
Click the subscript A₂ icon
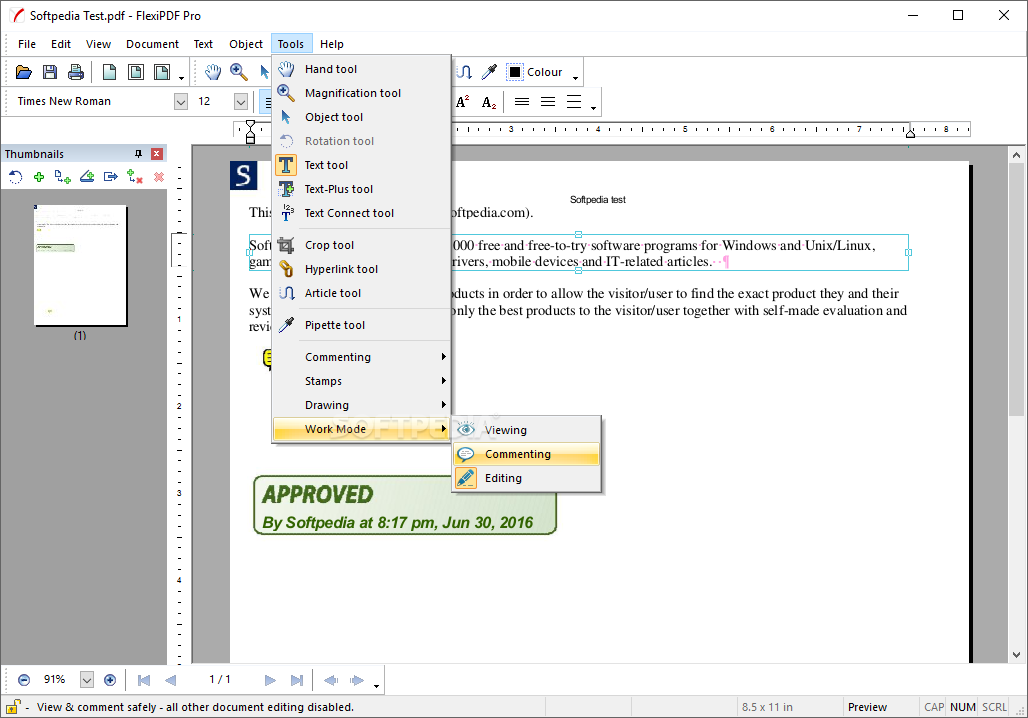click(489, 102)
